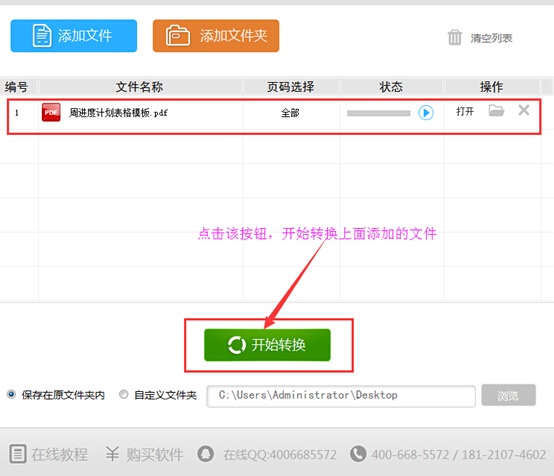Click the PDF file icon

pyautogui.click(x=51, y=112)
